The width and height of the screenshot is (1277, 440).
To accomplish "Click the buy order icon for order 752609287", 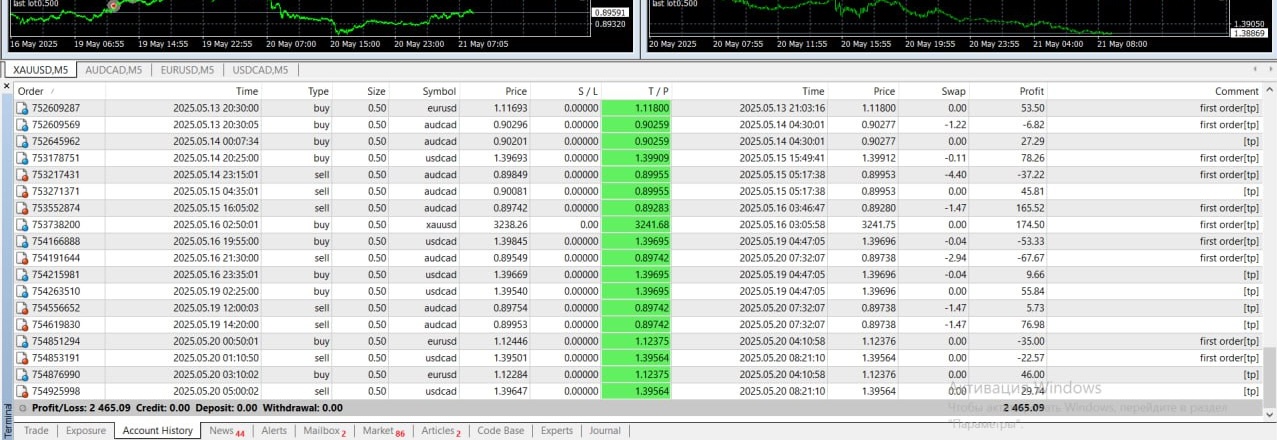I will [23, 108].
